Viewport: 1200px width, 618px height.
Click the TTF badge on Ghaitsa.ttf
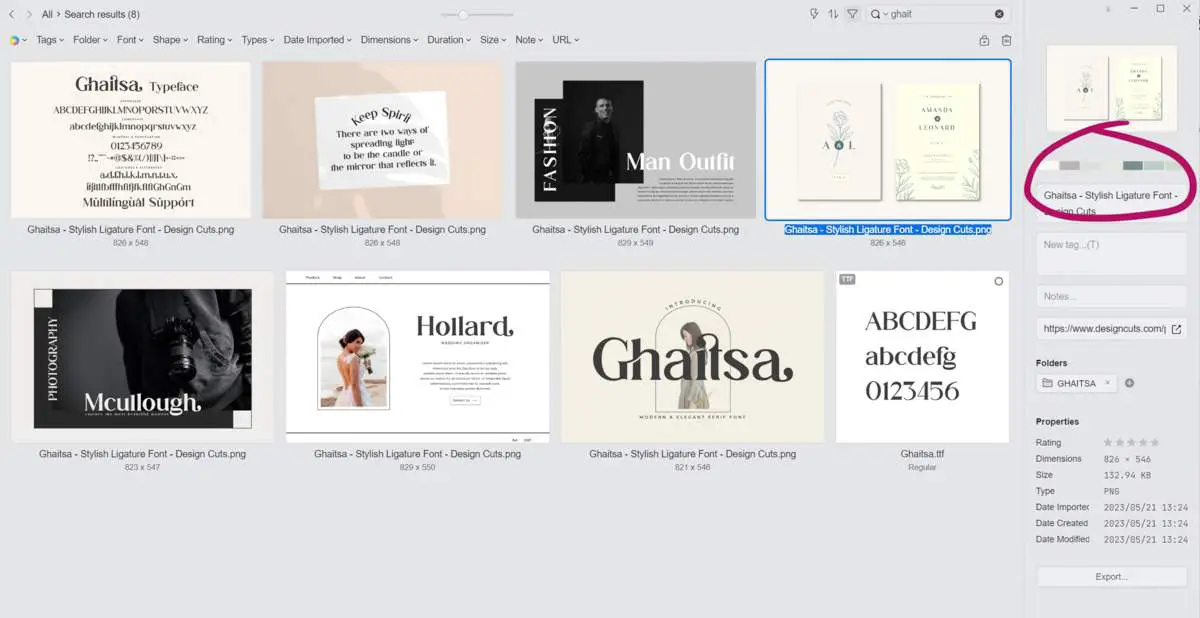[847, 279]
